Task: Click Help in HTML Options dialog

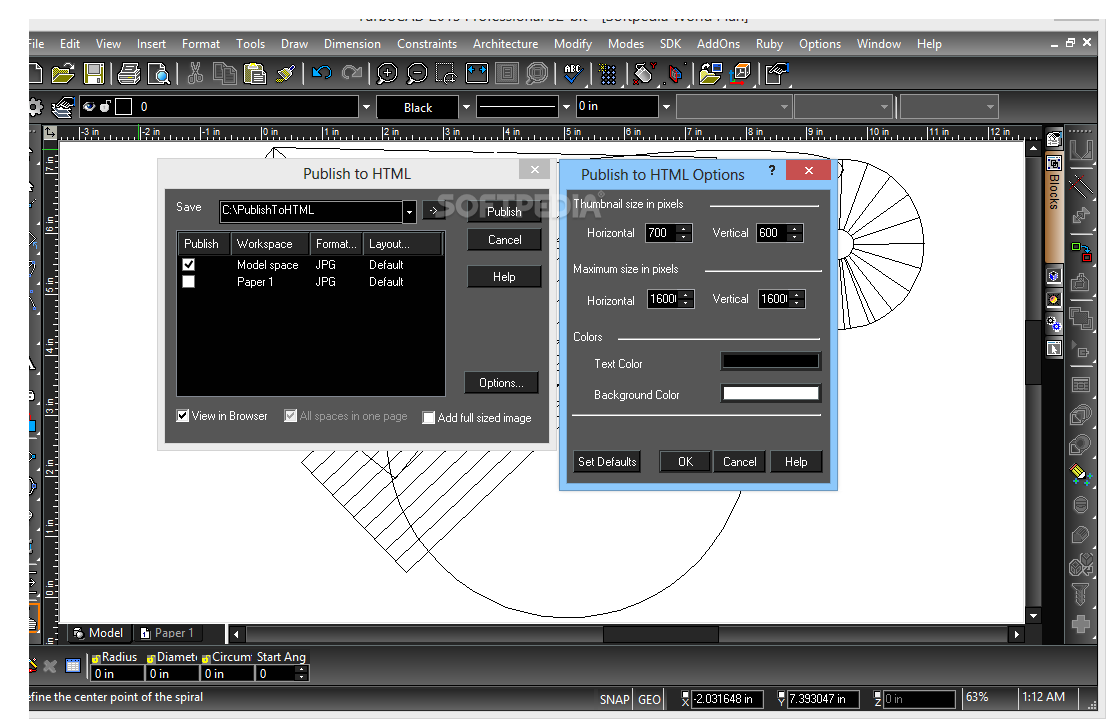Action: click(796, 461)
